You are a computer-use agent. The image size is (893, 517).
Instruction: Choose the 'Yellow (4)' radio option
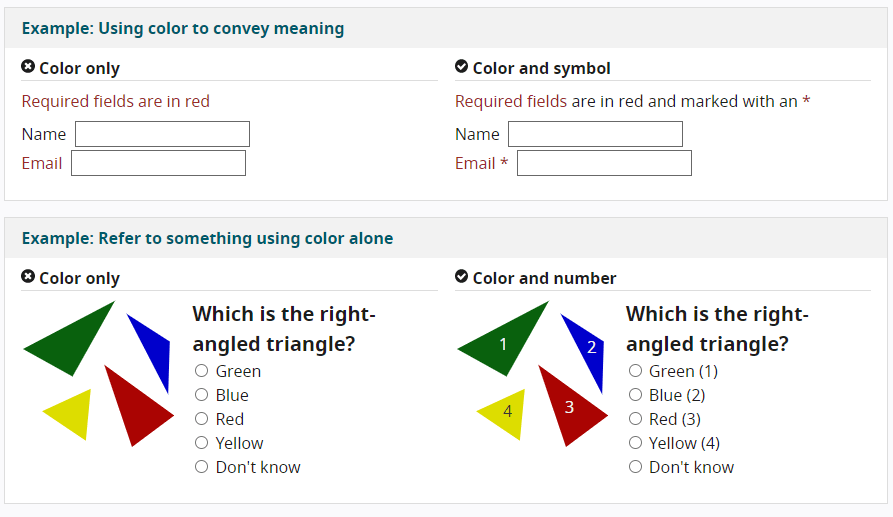(636, 443)
